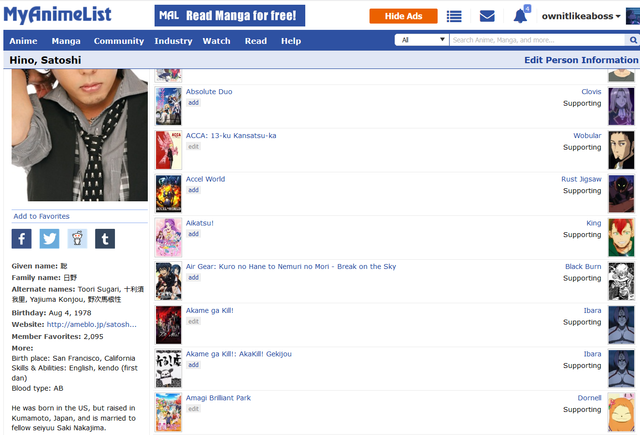Image resolution: width=640 pixels, height=435 pixels.
Task: Open the Aikatsu! anime link
Action: (200, 223)
